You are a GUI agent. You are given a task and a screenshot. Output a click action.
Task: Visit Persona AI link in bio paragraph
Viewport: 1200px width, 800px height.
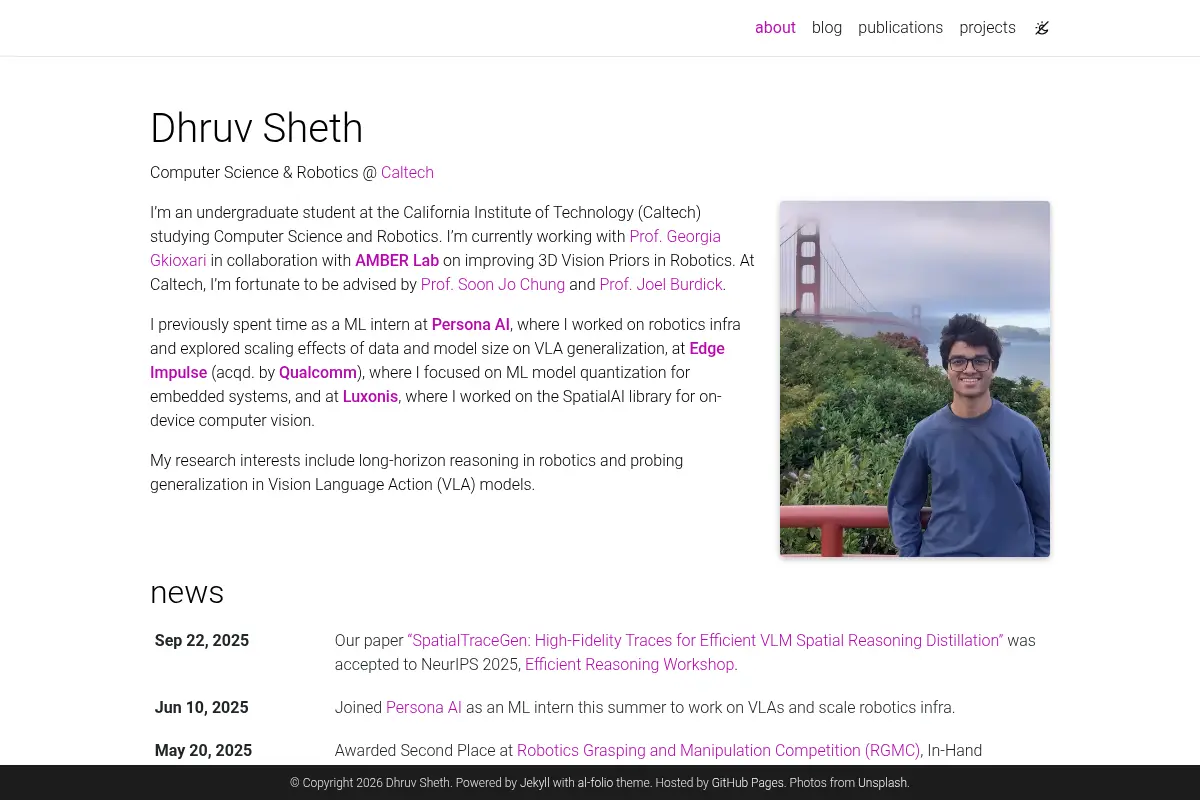point(471,324)
